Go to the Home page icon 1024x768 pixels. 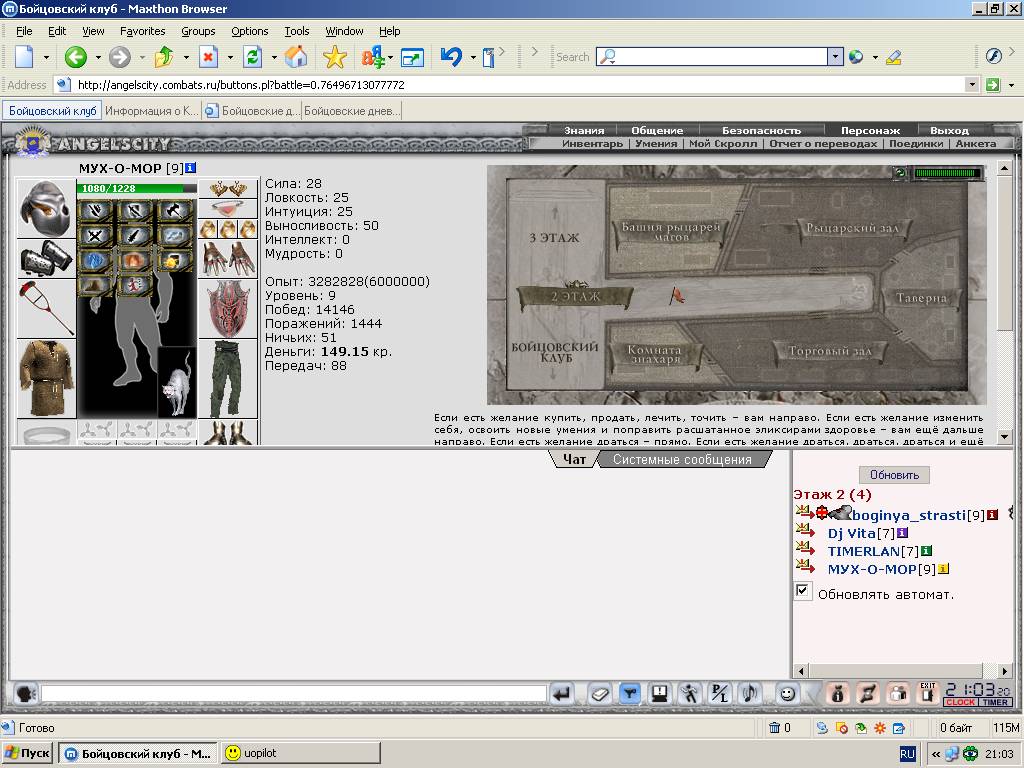296,57
